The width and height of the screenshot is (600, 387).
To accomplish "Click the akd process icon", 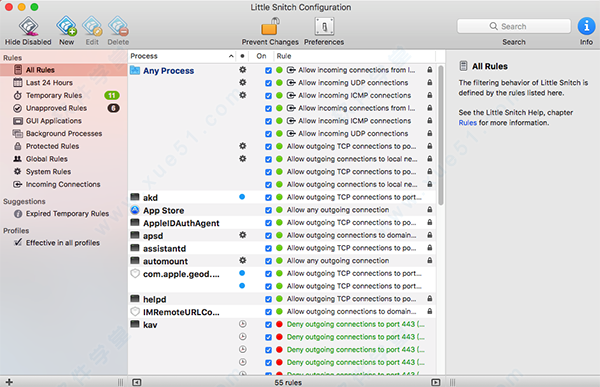I will [x=135, y=197].
